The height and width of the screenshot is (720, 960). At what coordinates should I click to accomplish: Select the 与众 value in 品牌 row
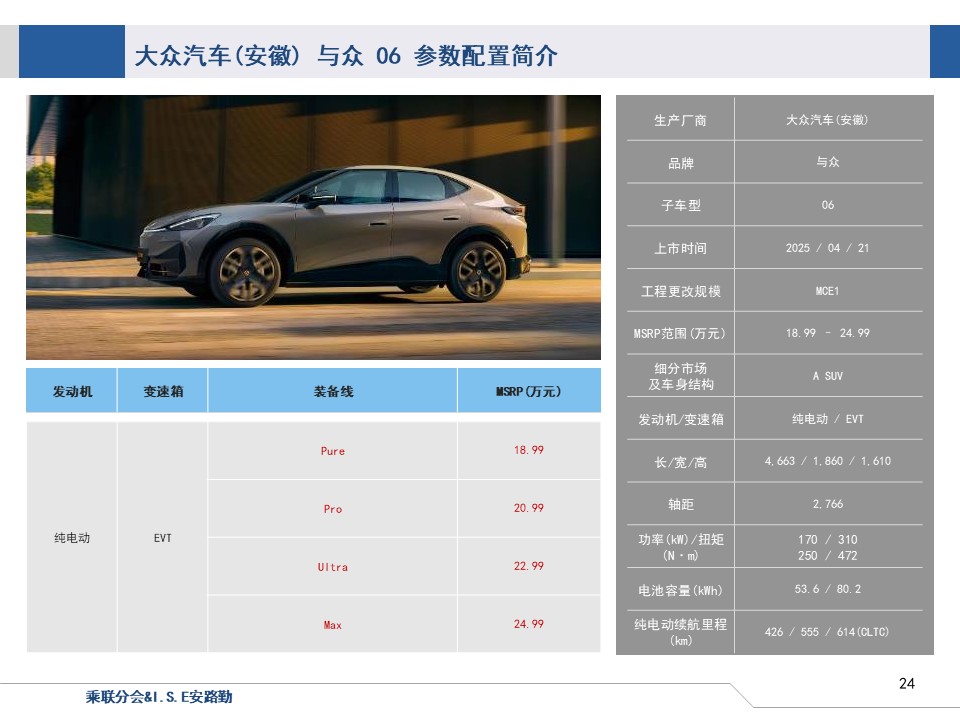coord(828,162)
